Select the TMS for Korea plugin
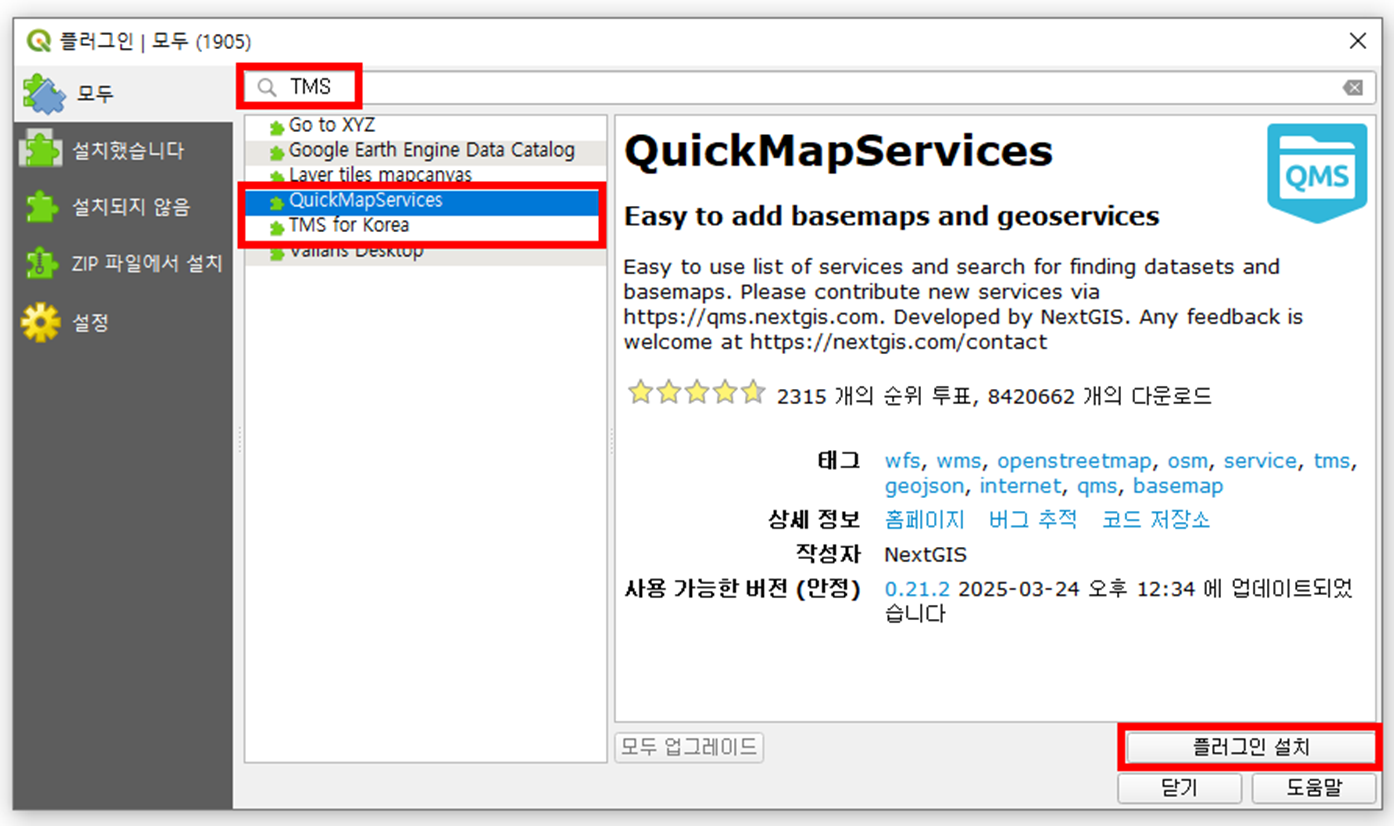The image size is (1394, 826). [425, 226]
